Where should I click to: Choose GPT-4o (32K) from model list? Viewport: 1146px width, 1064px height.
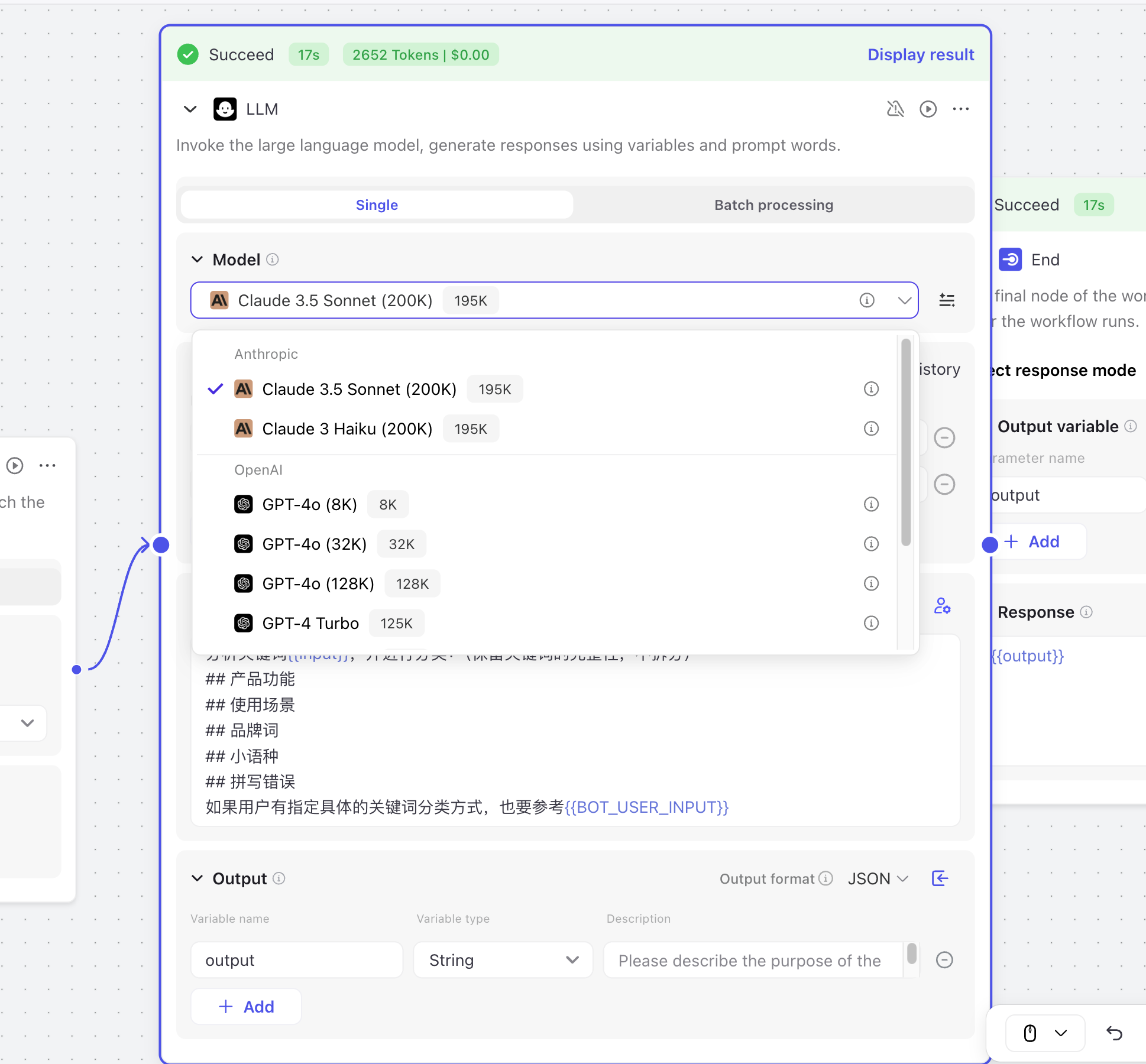click(x=546, y=544)
